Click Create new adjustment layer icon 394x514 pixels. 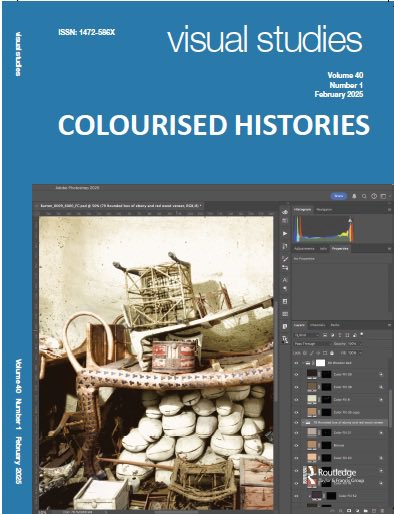358,511
